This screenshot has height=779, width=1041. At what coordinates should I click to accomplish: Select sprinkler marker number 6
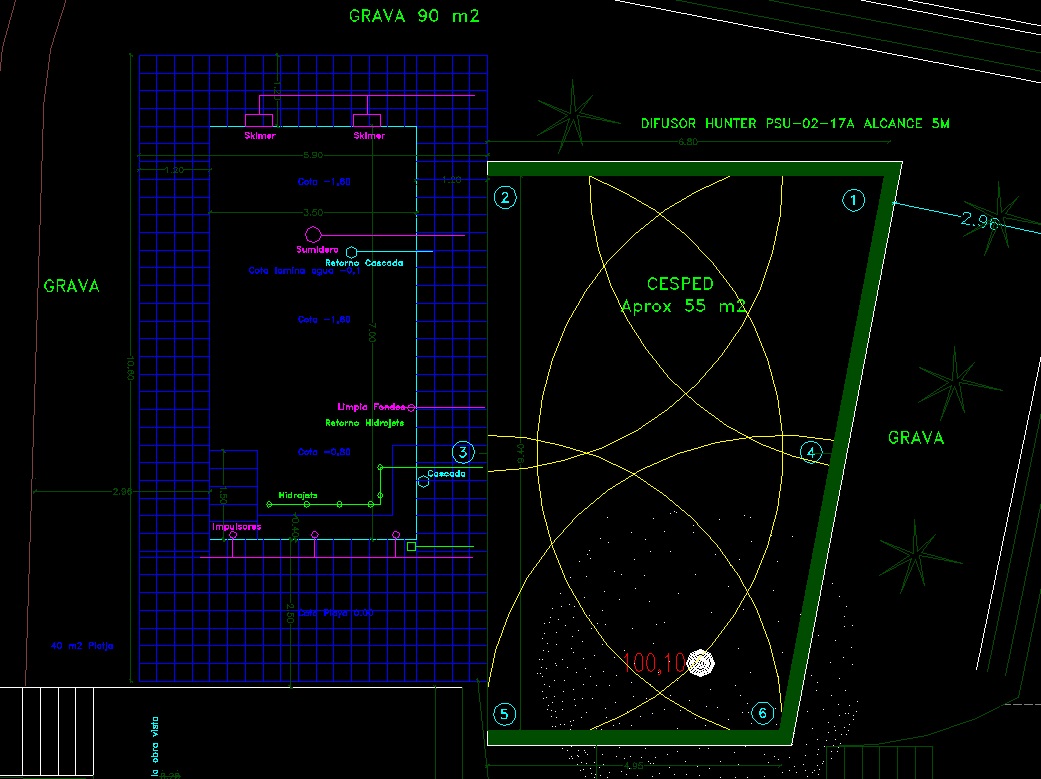point(763,713)
